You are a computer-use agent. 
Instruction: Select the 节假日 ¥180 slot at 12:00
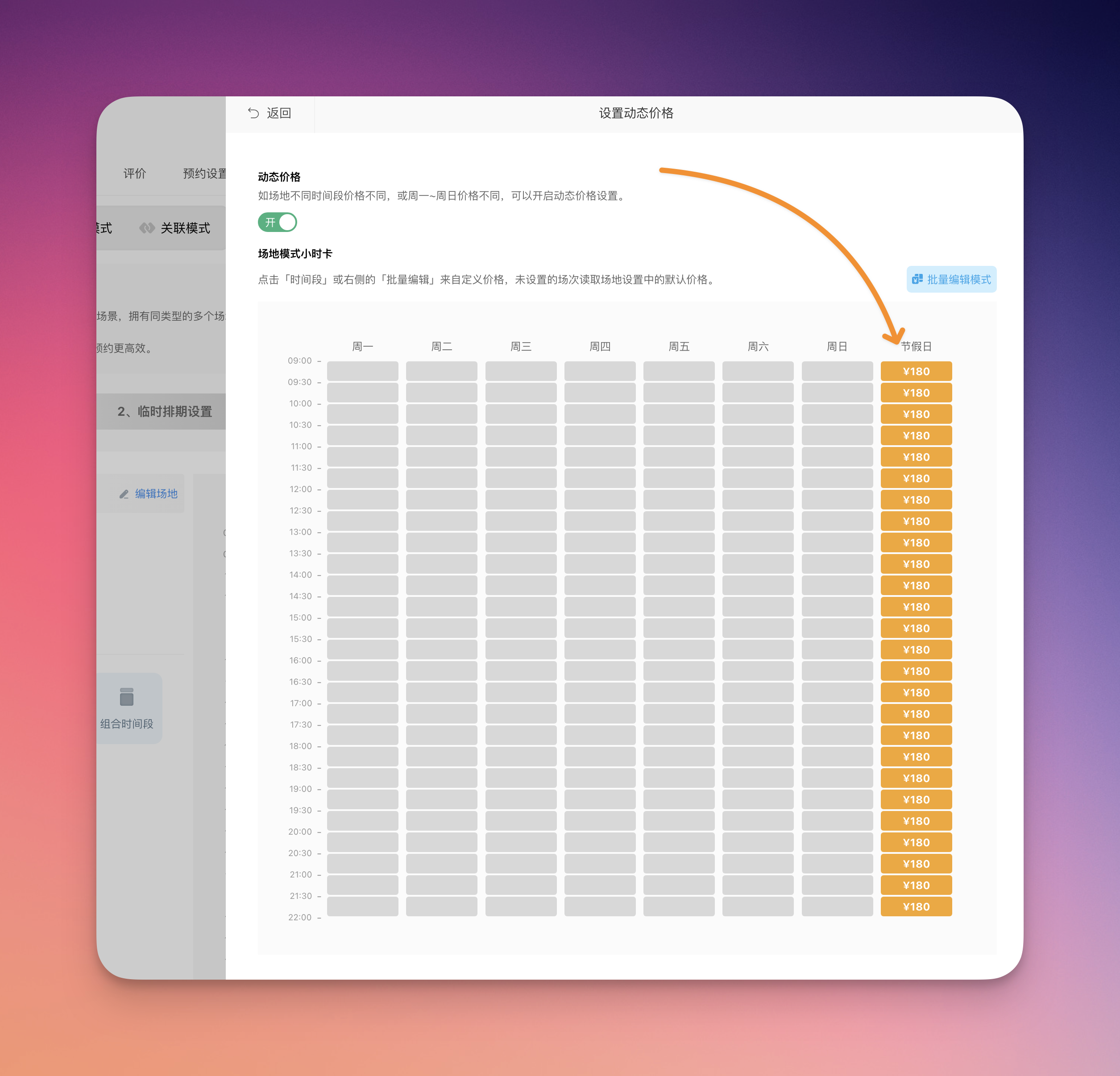pos(916,500)
